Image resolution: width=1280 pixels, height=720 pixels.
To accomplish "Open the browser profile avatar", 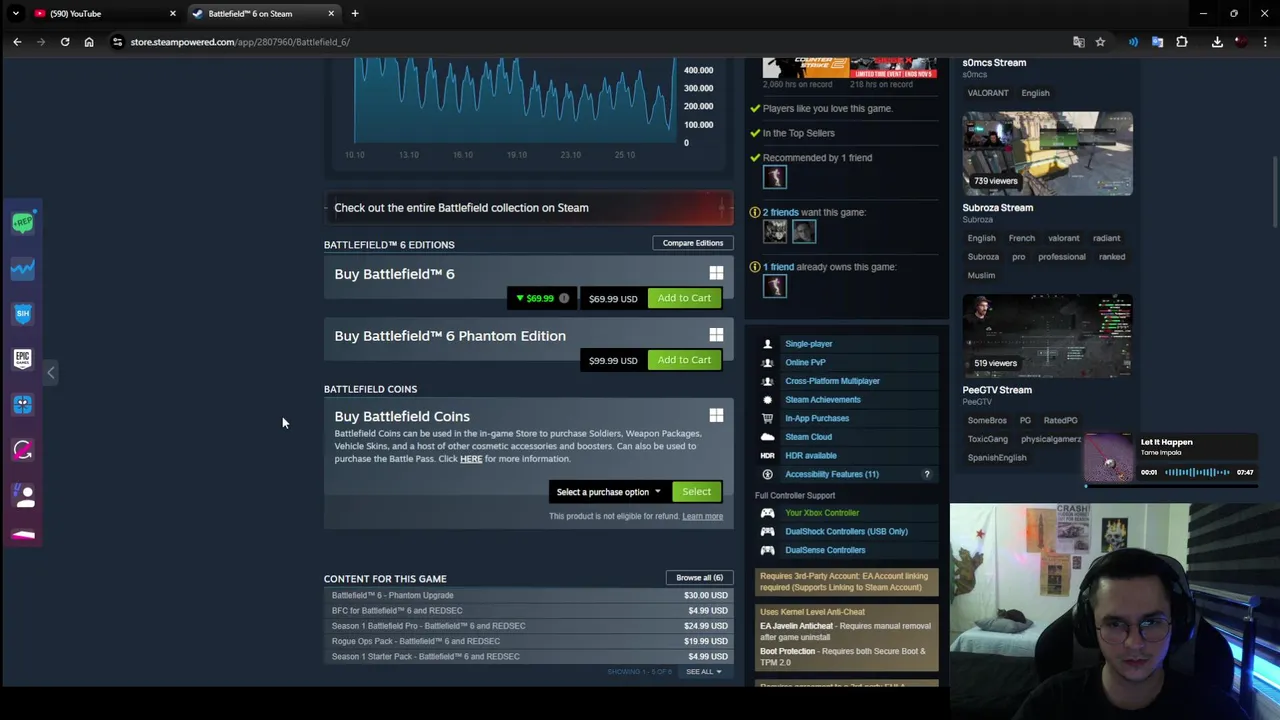I will tap(1241, 42).
